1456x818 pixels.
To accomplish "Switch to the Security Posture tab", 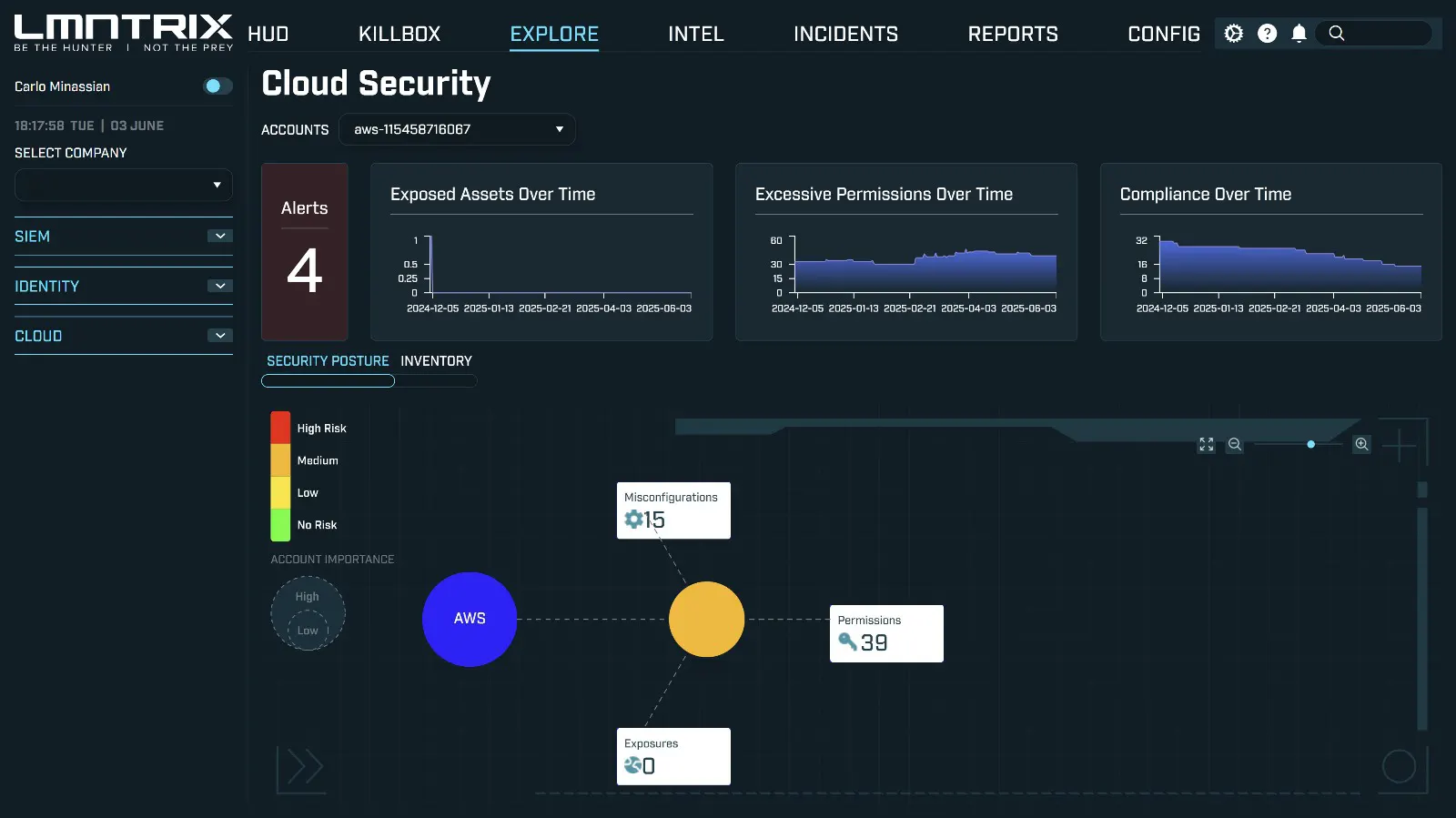I will pyautogui.click(x=328, y=361).
